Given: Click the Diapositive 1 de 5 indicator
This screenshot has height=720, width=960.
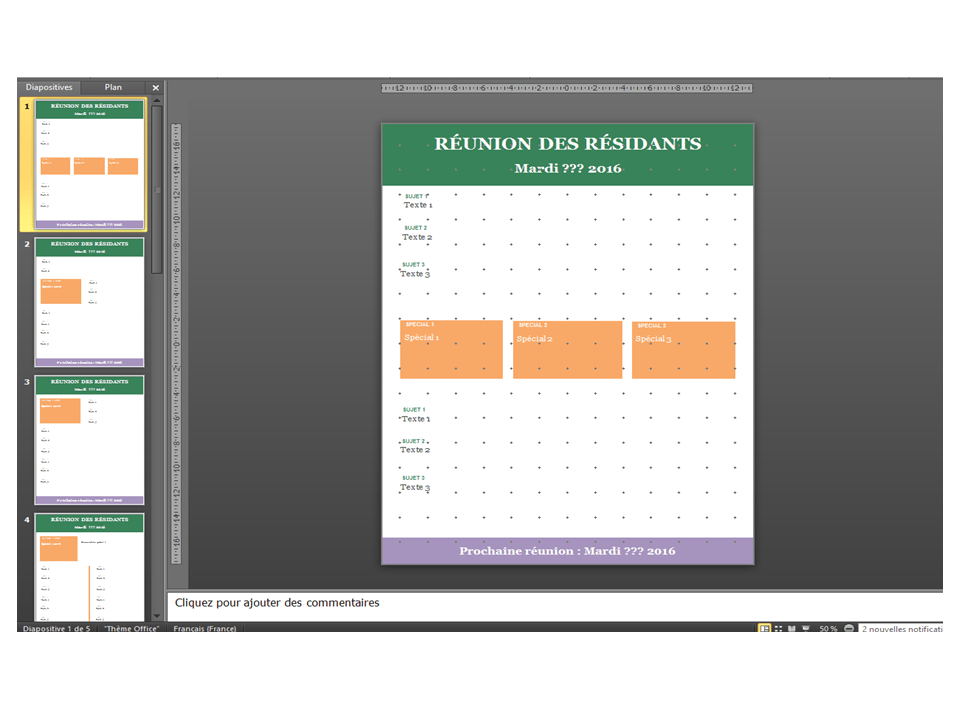Looking at the screenshot, I should pos(56,629).
